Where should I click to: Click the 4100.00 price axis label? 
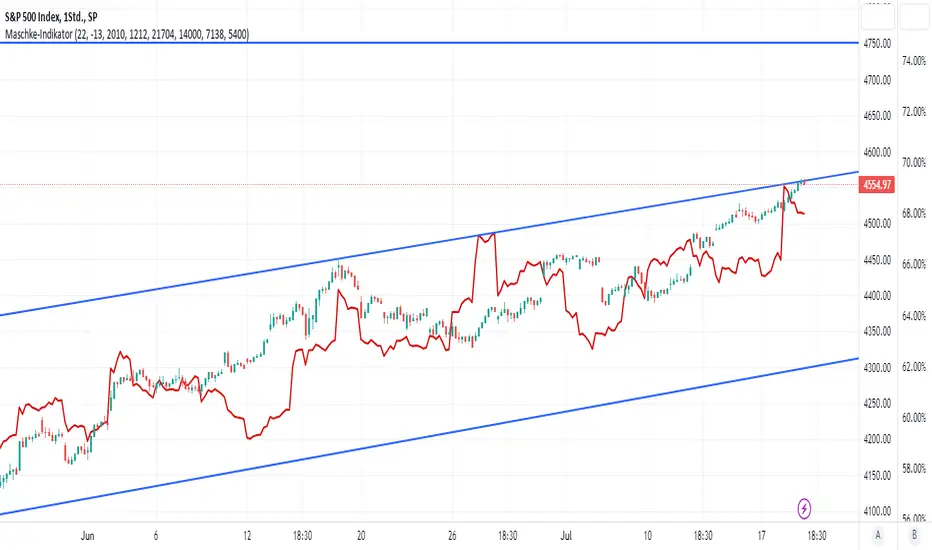pyautogui.click(x=877, y=511)
